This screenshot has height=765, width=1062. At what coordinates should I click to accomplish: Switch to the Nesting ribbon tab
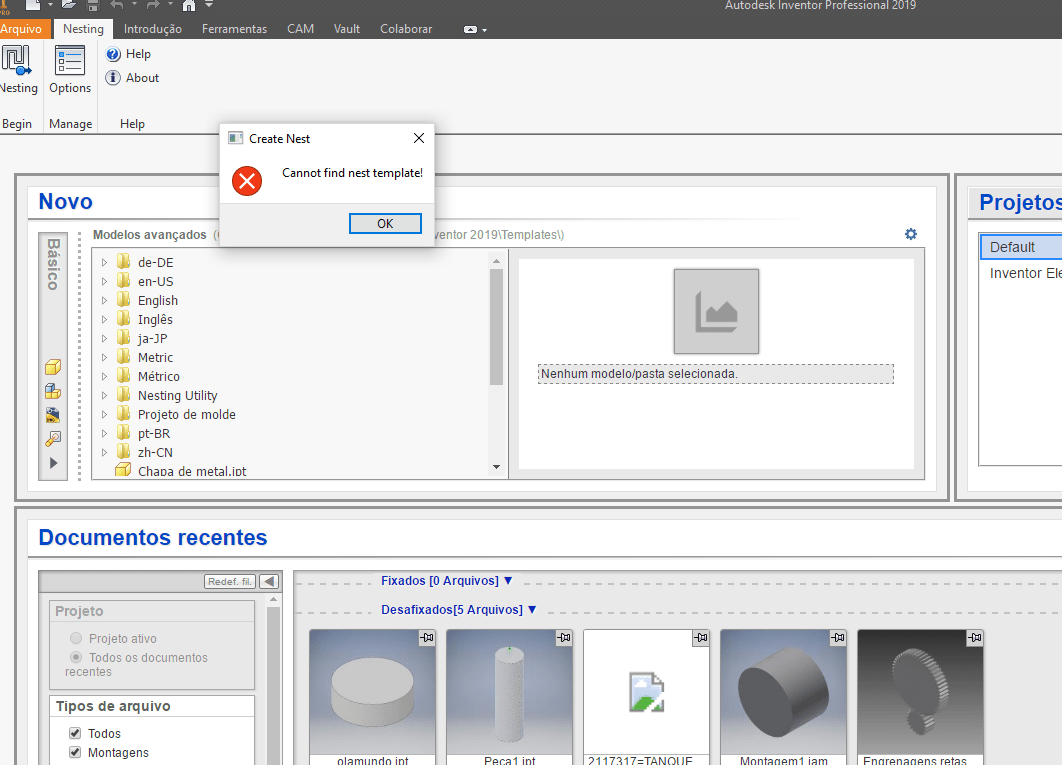point(83,28)
